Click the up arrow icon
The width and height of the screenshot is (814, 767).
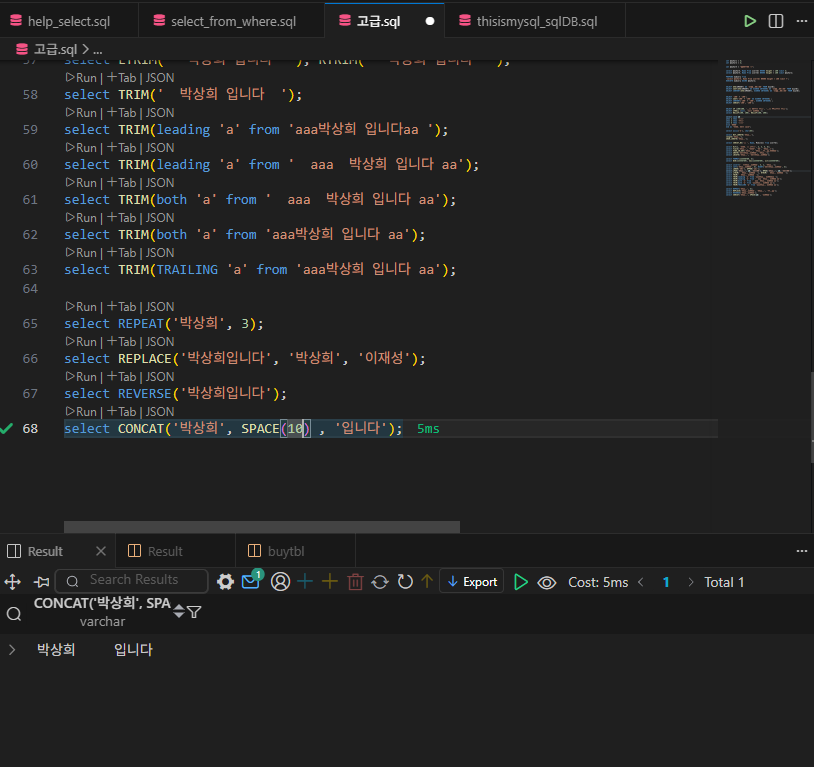click(x=427, y=581)
